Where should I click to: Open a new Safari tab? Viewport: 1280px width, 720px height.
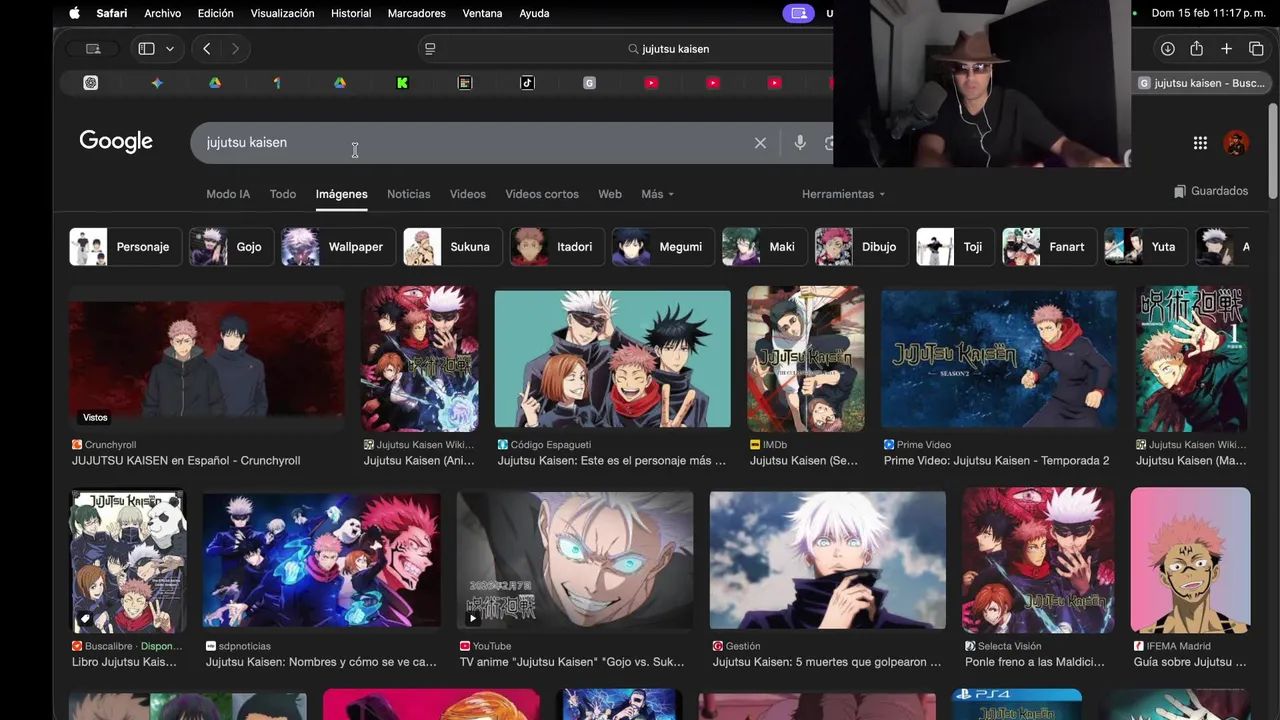click(x=1226, y=48)
